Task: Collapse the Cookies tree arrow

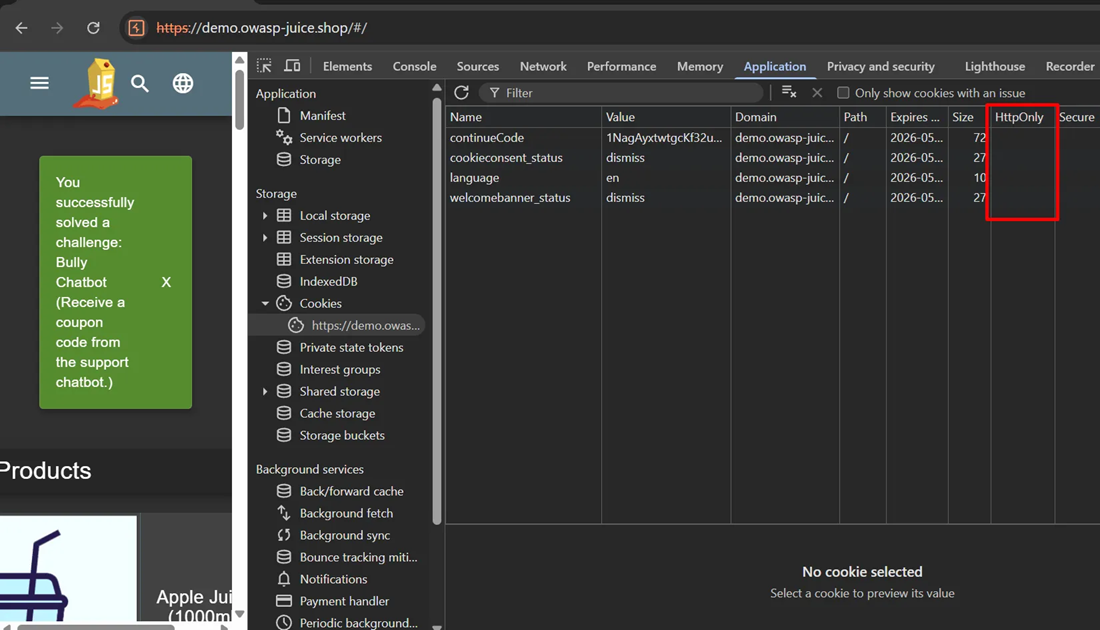Action: [265, 304]
